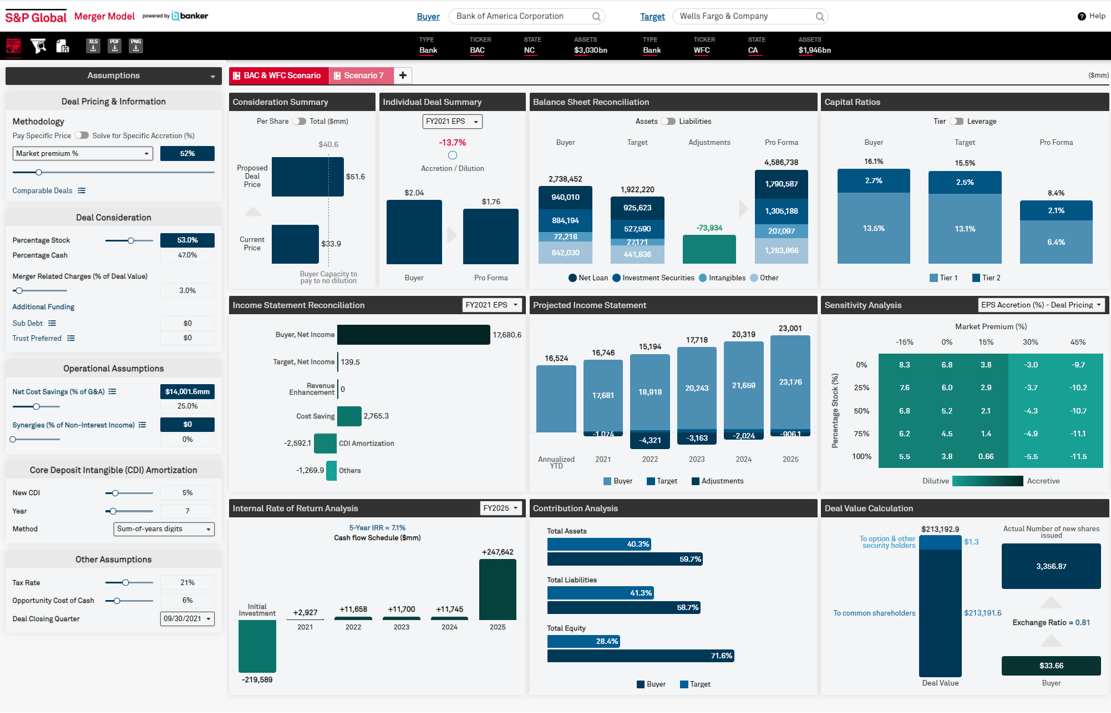
Task: Click the banker logo
Action: 189,16
